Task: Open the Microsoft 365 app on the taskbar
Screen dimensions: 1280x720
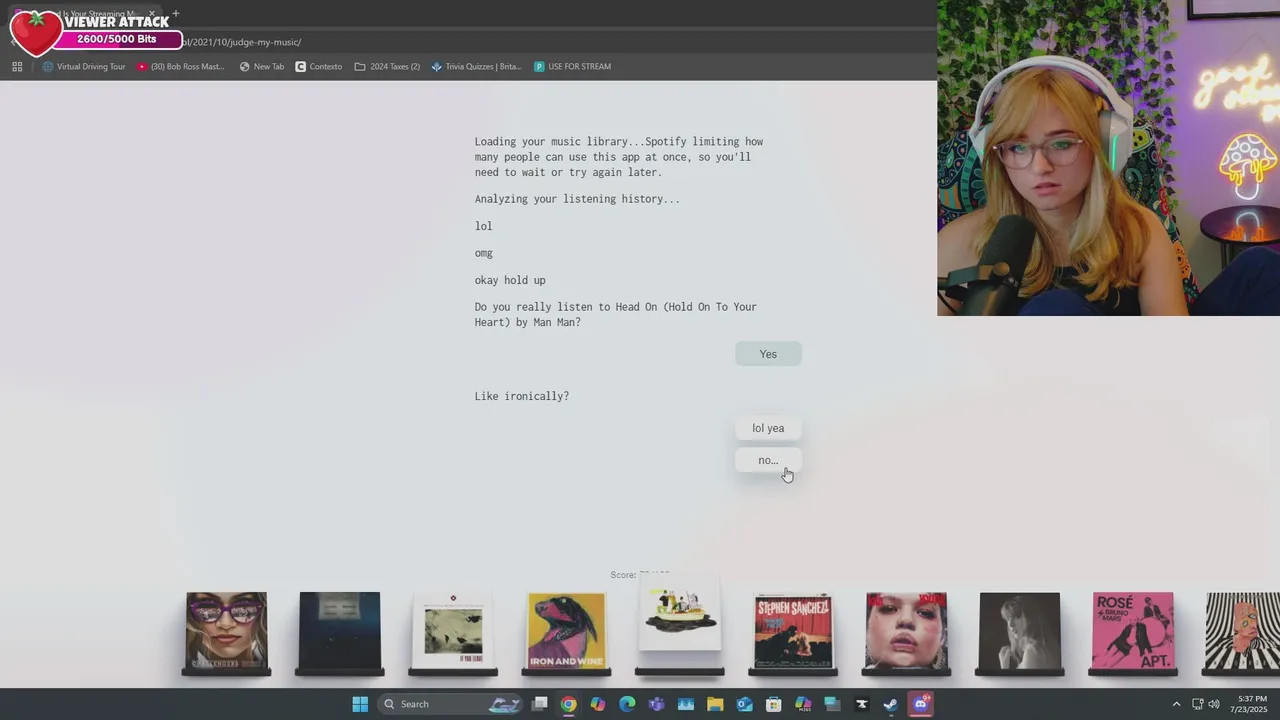Action: point(803,704)
